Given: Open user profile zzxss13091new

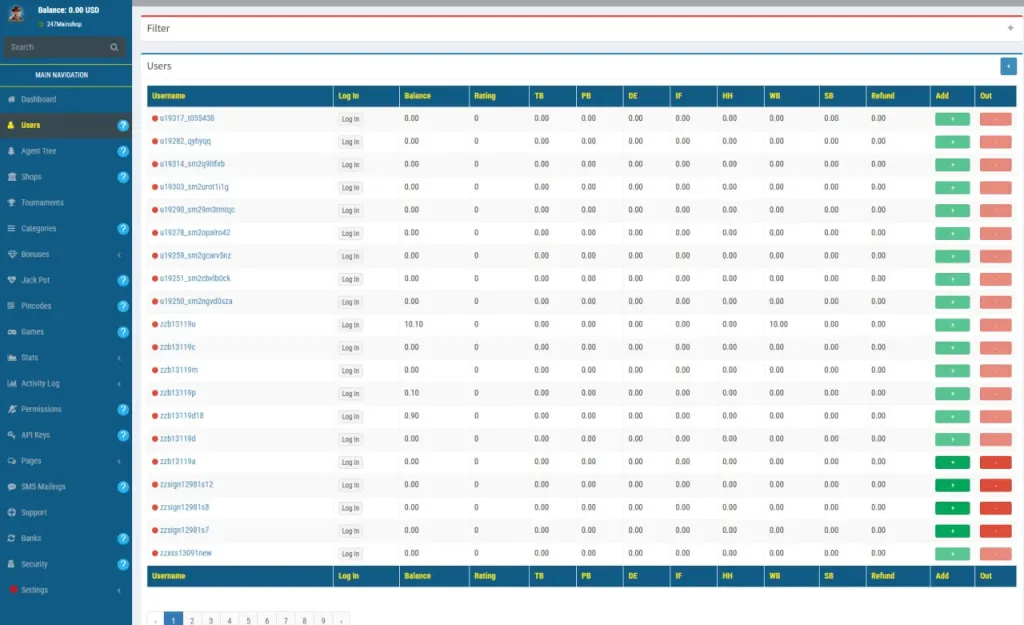Looking at the screenshot, I should point(186,553).
